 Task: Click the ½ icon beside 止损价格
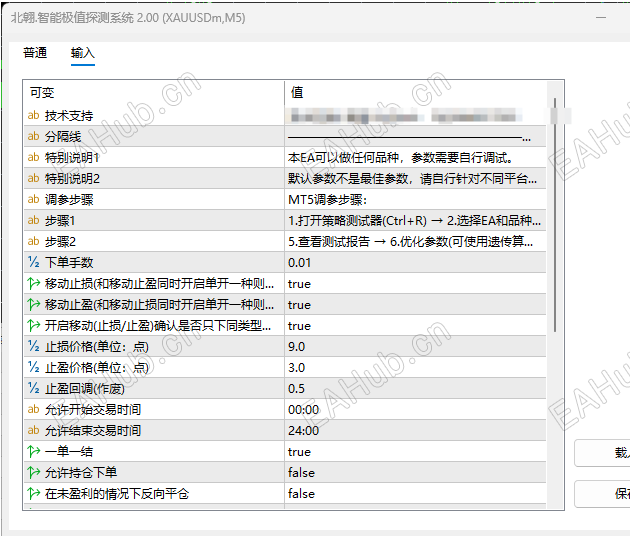[33, 346]
